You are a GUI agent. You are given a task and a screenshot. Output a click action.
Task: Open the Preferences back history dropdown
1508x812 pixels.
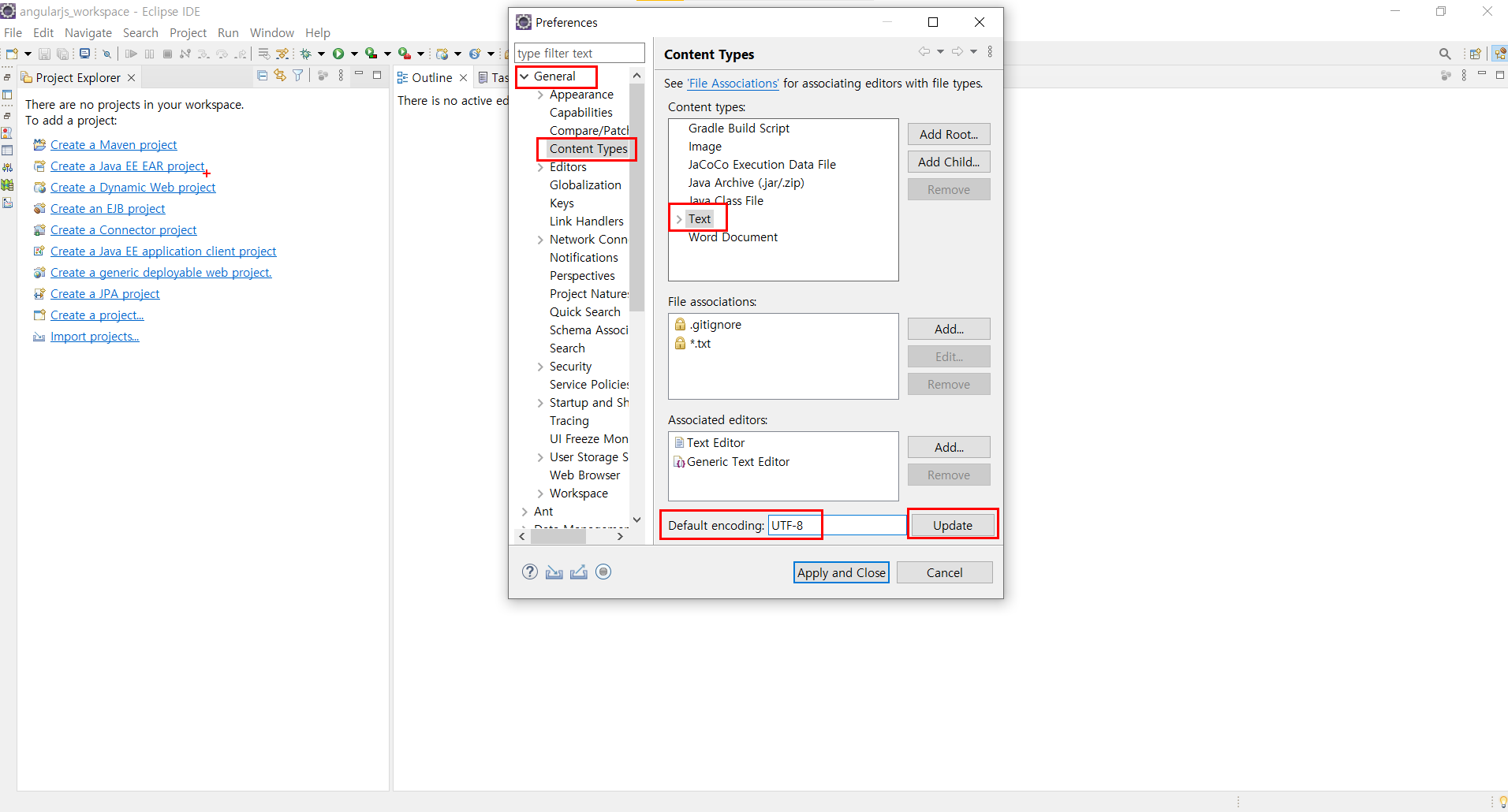click(940, 51)
